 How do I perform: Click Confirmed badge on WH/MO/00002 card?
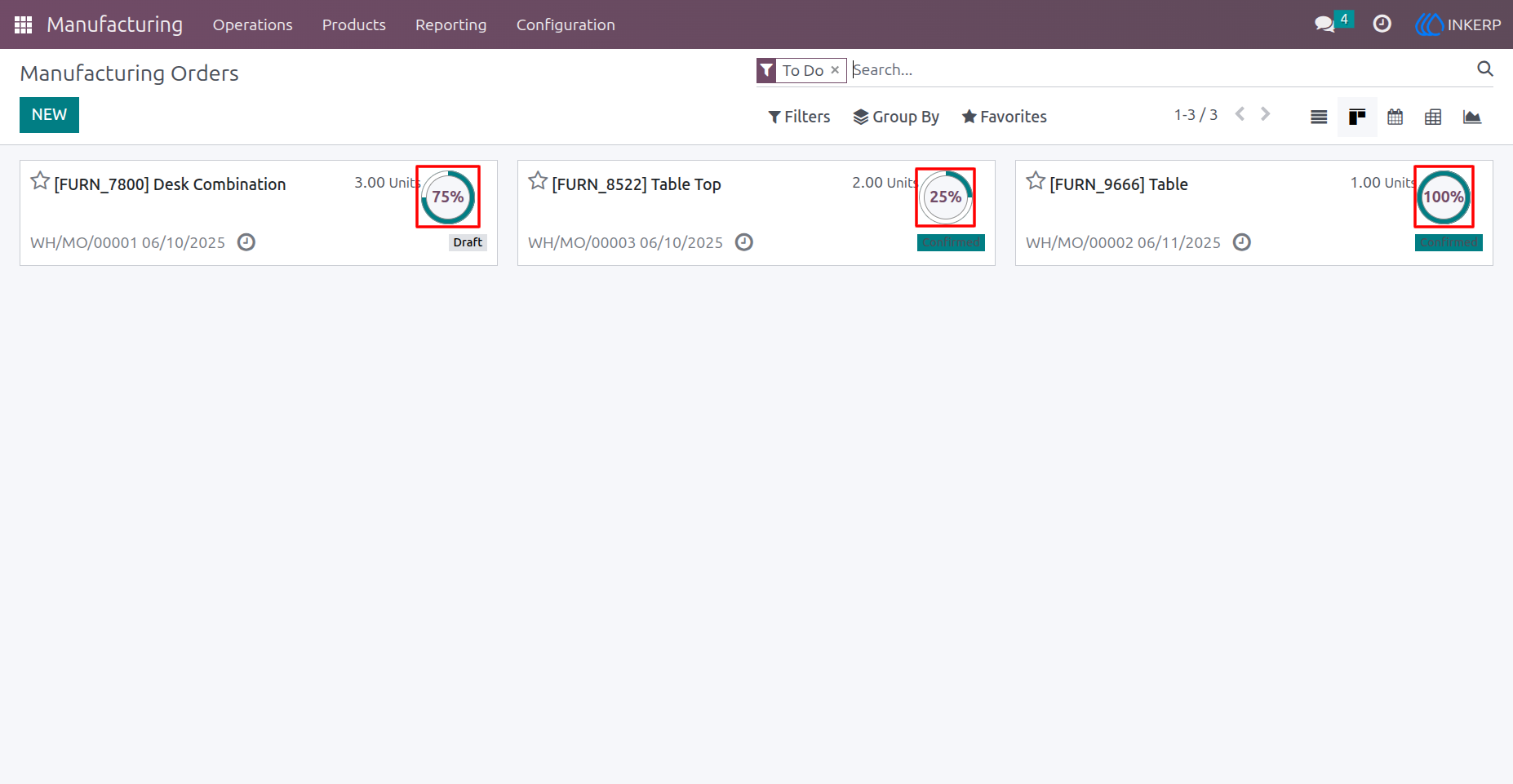(1449, 242)
